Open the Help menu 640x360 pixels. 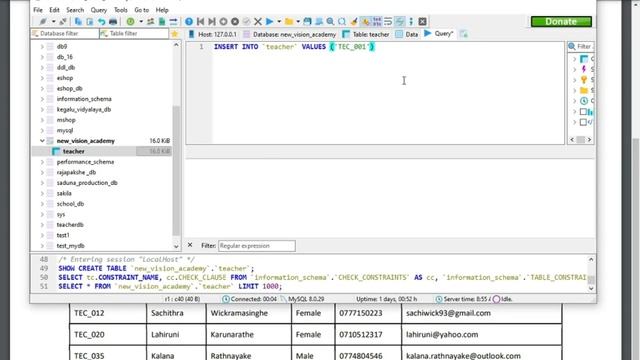(x=162, y=10)
